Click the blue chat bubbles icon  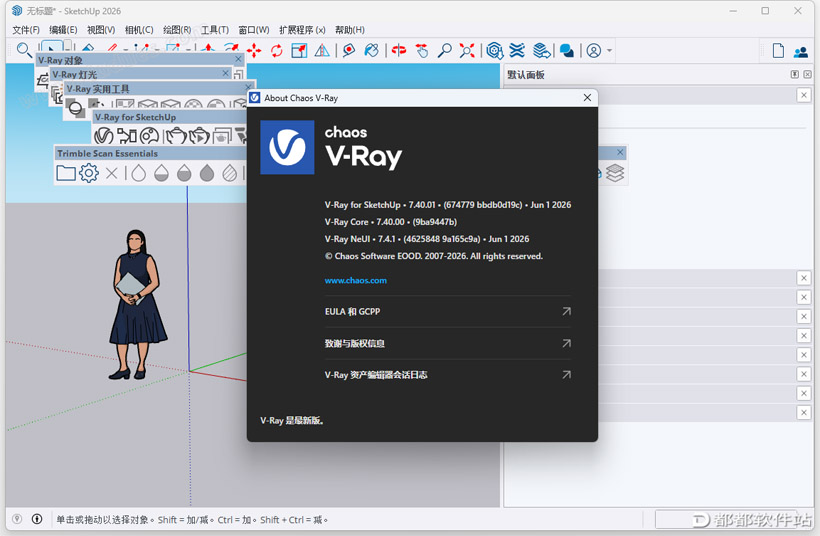click(566, 50)
